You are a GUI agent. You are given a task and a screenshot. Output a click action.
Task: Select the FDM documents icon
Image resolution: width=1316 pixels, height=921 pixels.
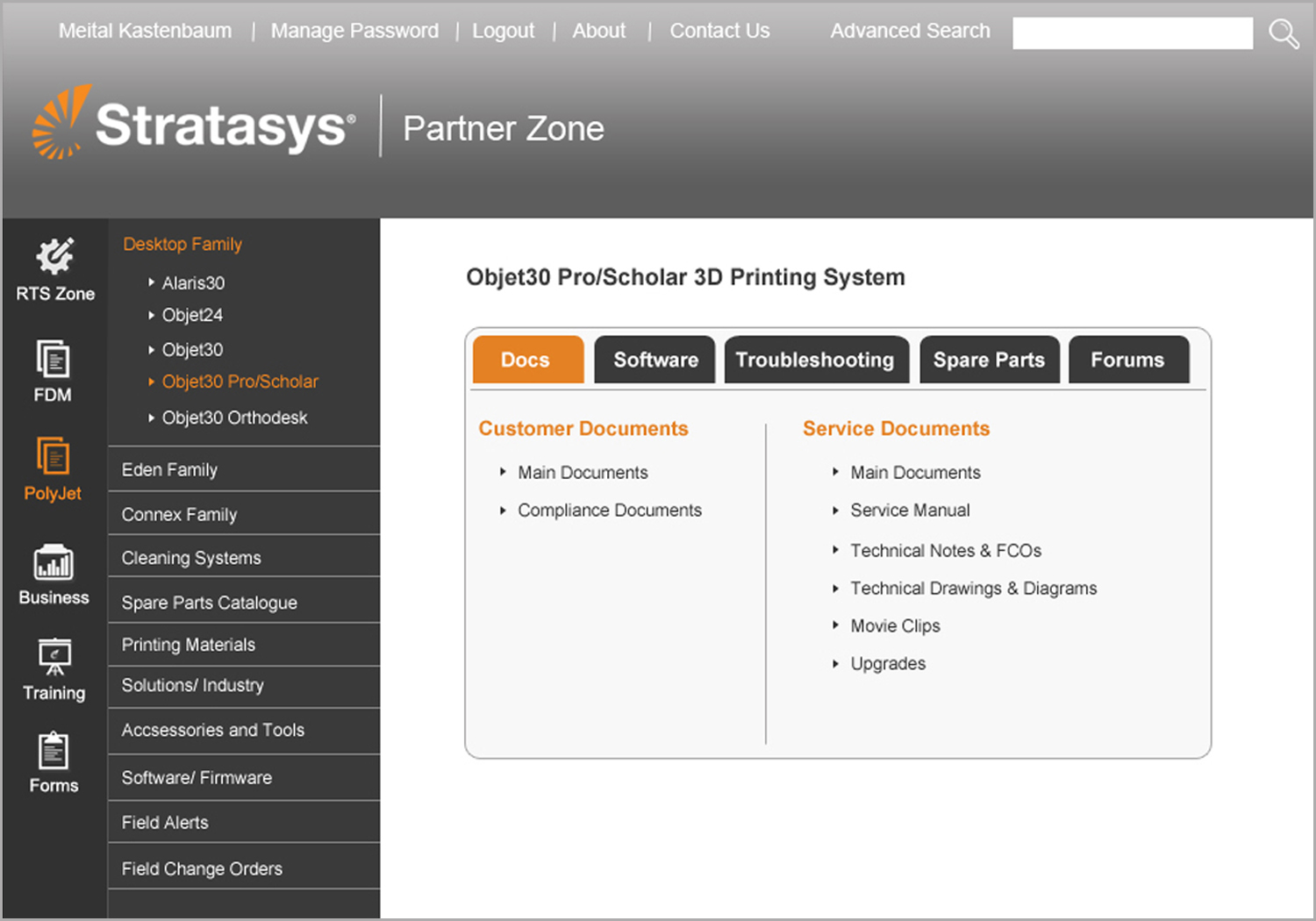[x=53, y=359]
